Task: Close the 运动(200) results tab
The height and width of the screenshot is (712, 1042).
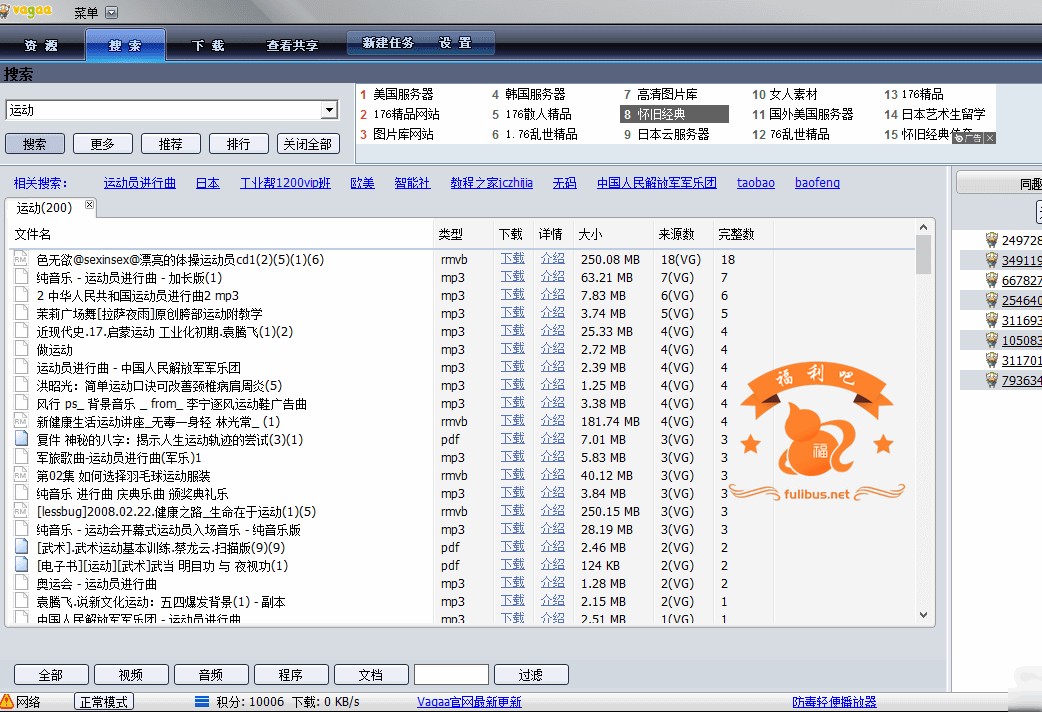Action: [x=89, y=205]
